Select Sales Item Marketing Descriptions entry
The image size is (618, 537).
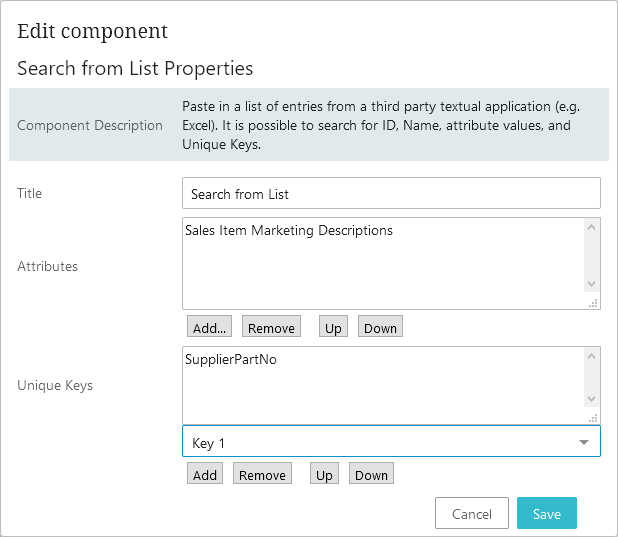pos(289,231)
